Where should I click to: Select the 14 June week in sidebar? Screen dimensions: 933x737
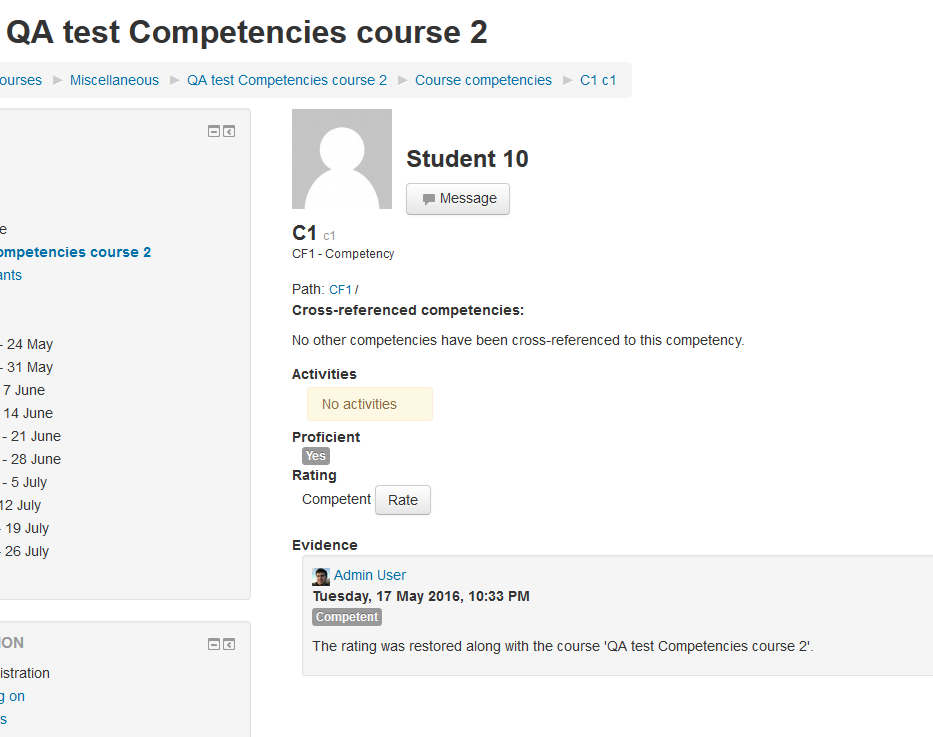pyautogui.click(x=27, y=413)
